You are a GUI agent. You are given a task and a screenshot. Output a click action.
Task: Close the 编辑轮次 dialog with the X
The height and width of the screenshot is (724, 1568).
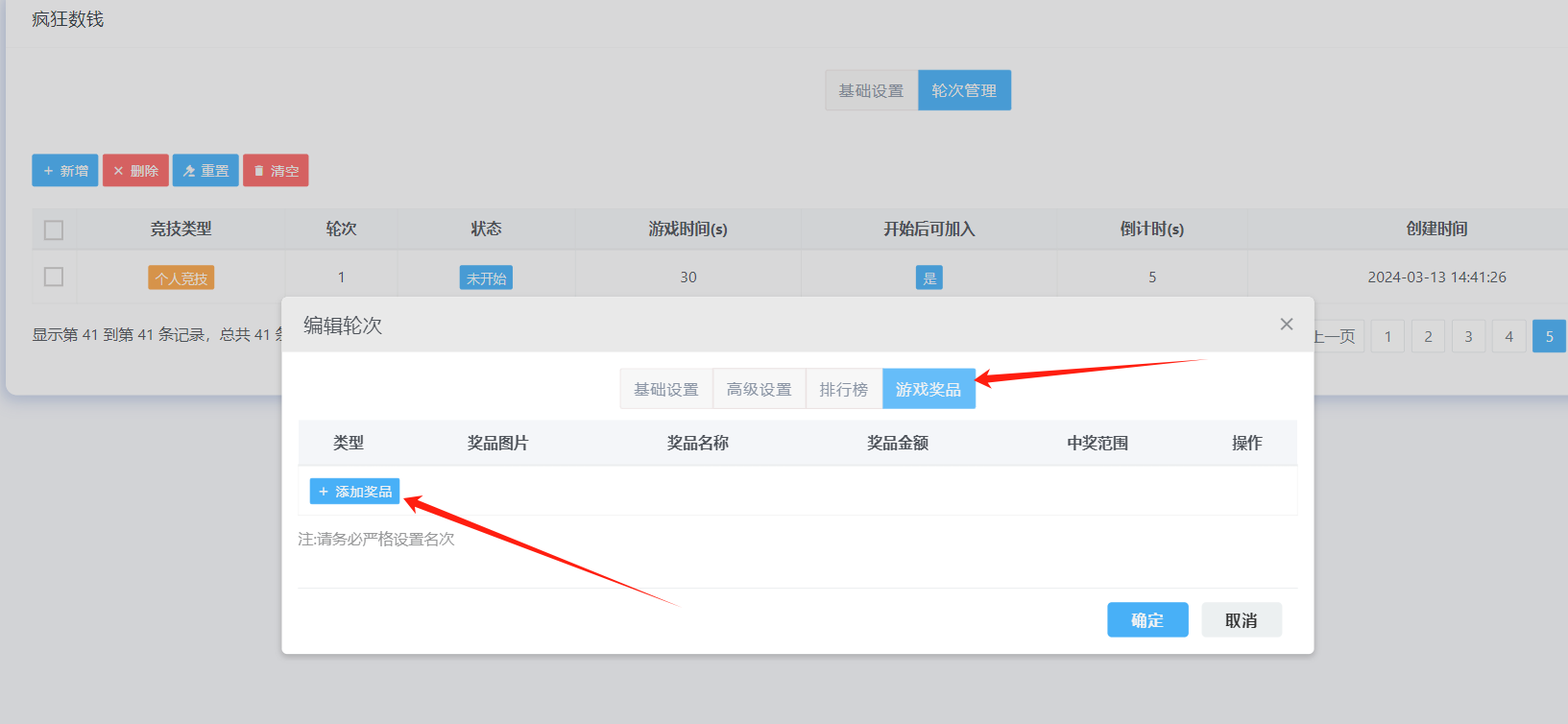[x=1287, y=325]
